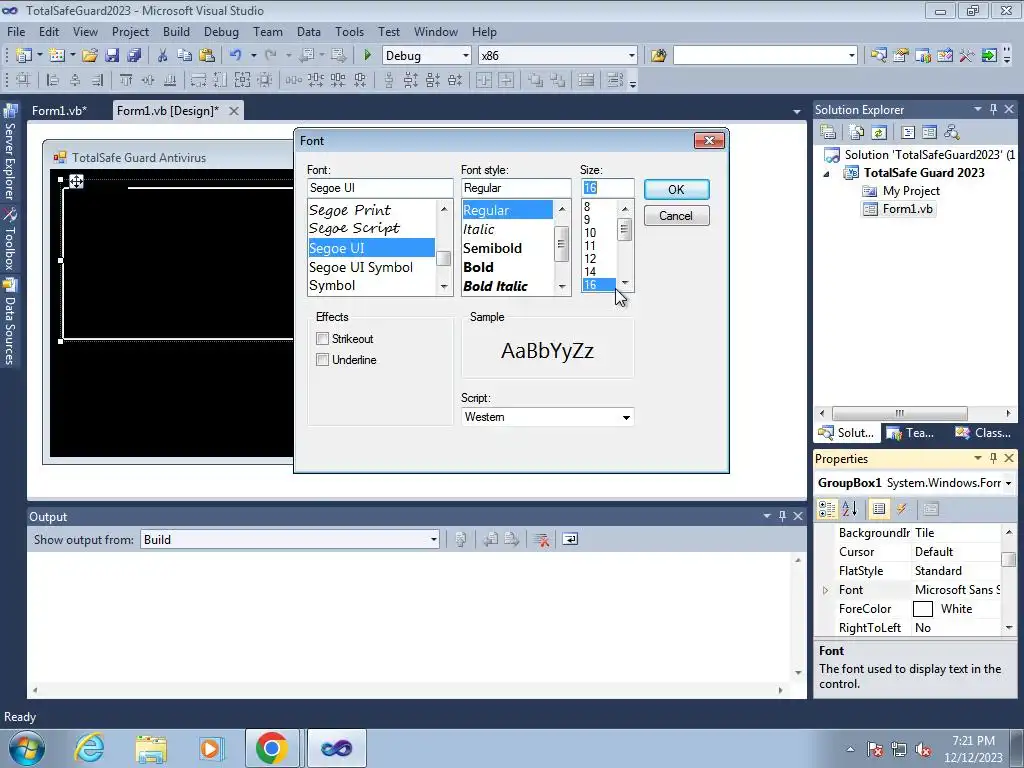The image size is (1024, 768).
Task: Sort properties alphabetically with A-Z icon
Action: click(850, 509)
